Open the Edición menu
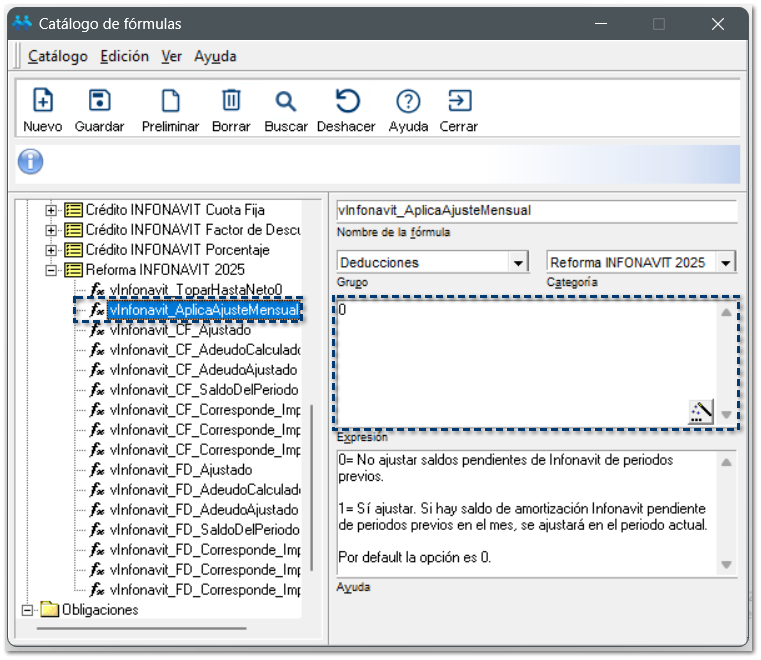 [x=124, y=57]
